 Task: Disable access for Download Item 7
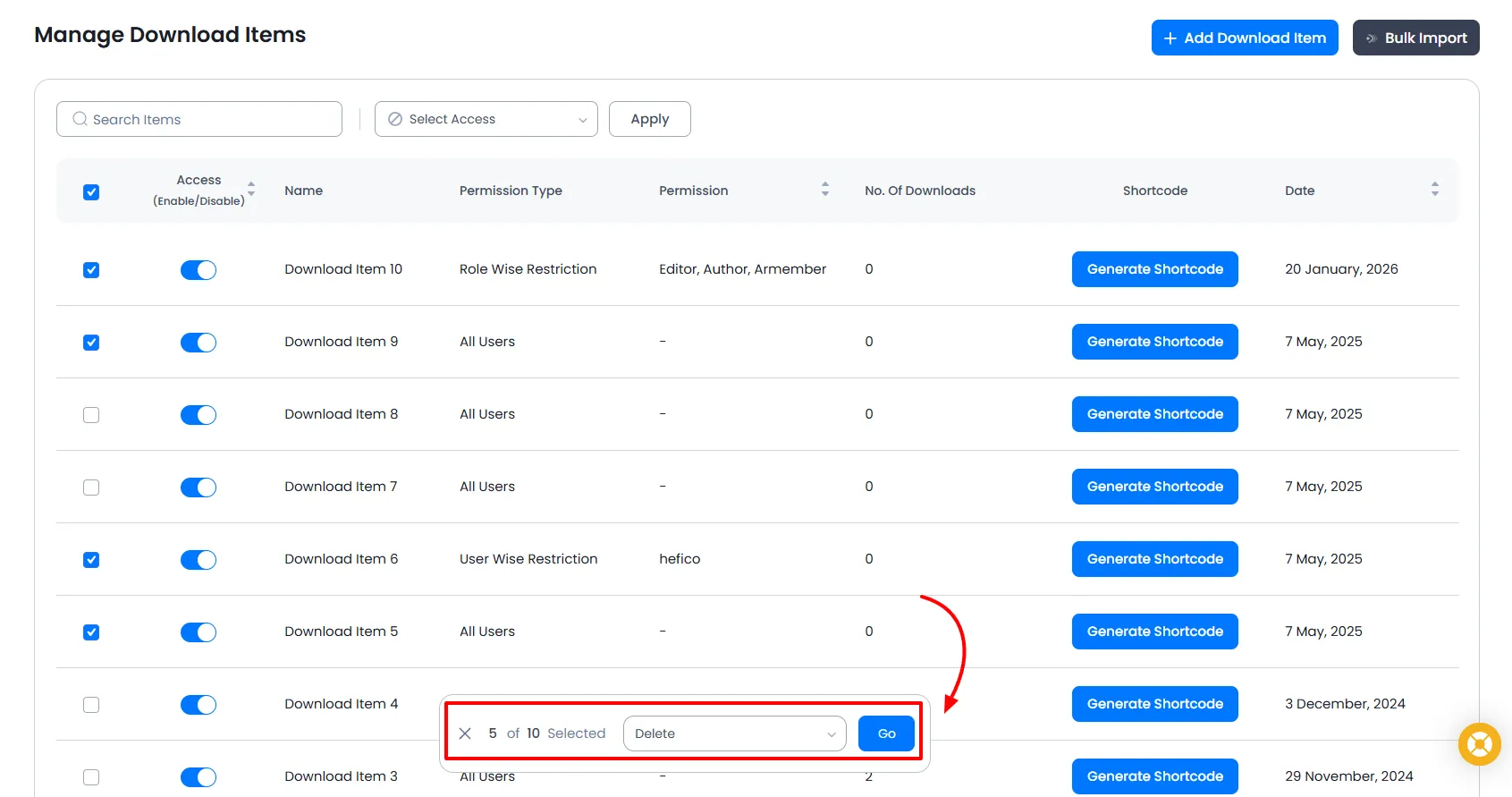[x=199, y=488]
